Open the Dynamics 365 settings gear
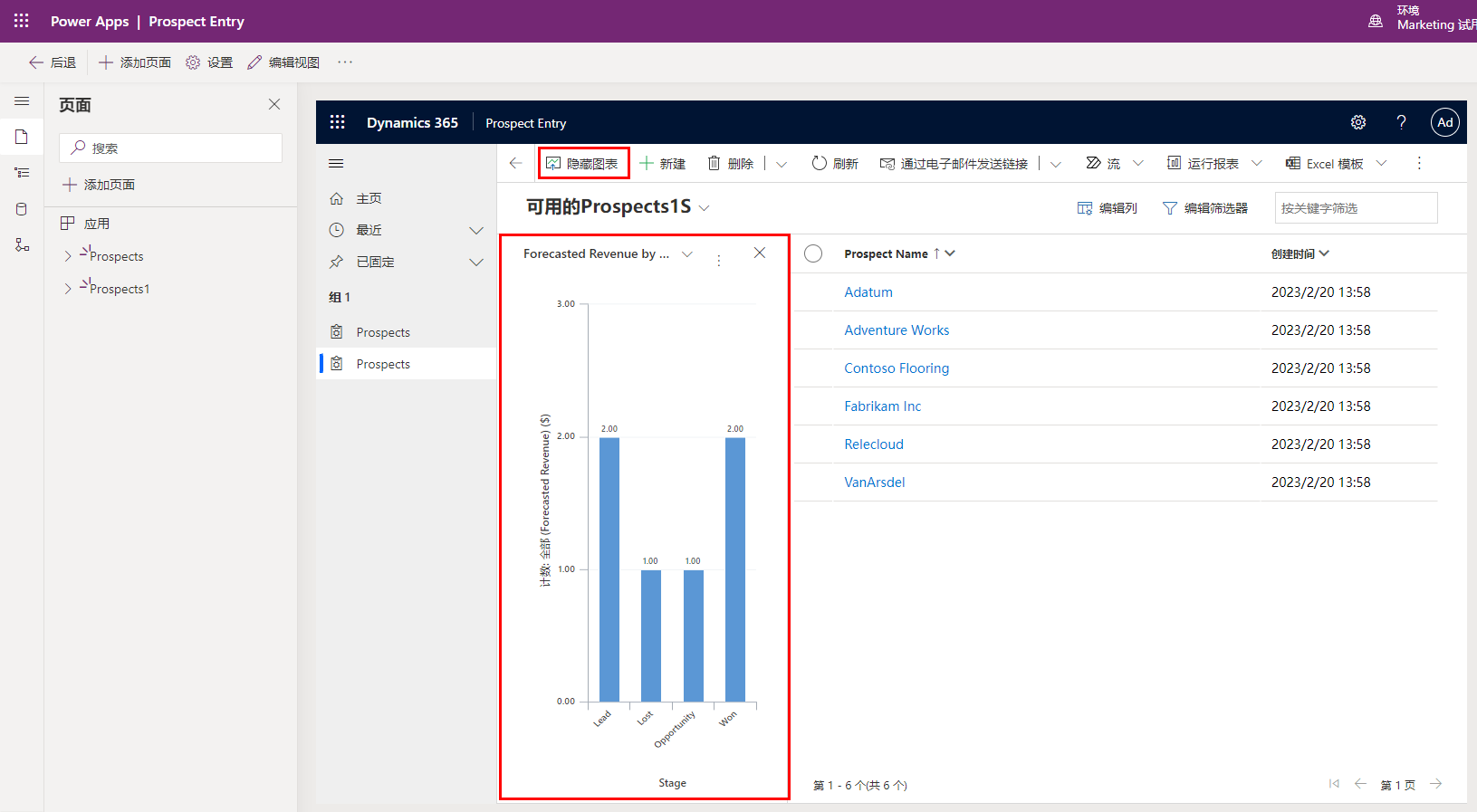The image size is (1477, 812). point(1358,122)
